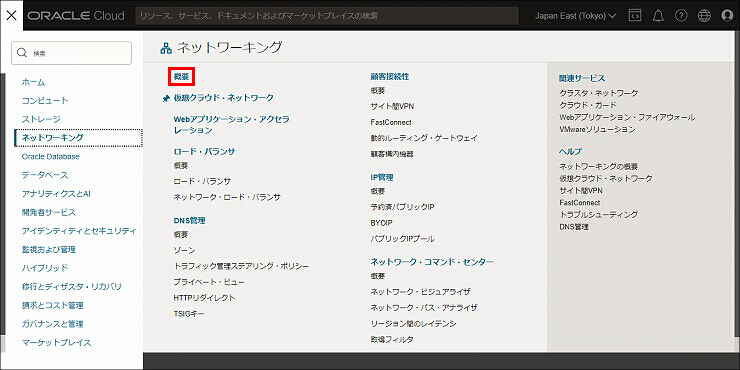740x370 pixels.
Task: Open the notifications bell icon
Action: (658, 16)
